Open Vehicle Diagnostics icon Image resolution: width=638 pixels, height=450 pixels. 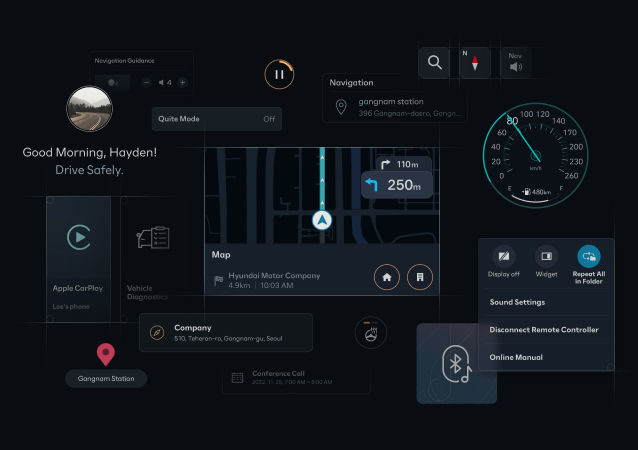[153, 238]
